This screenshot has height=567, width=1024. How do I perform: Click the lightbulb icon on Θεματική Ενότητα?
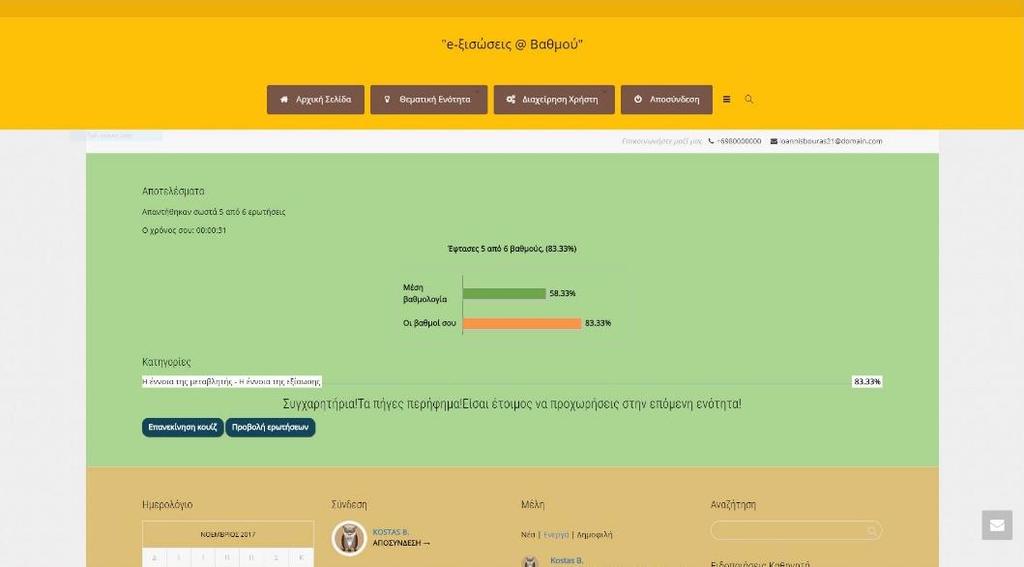(x=387, y=99)
